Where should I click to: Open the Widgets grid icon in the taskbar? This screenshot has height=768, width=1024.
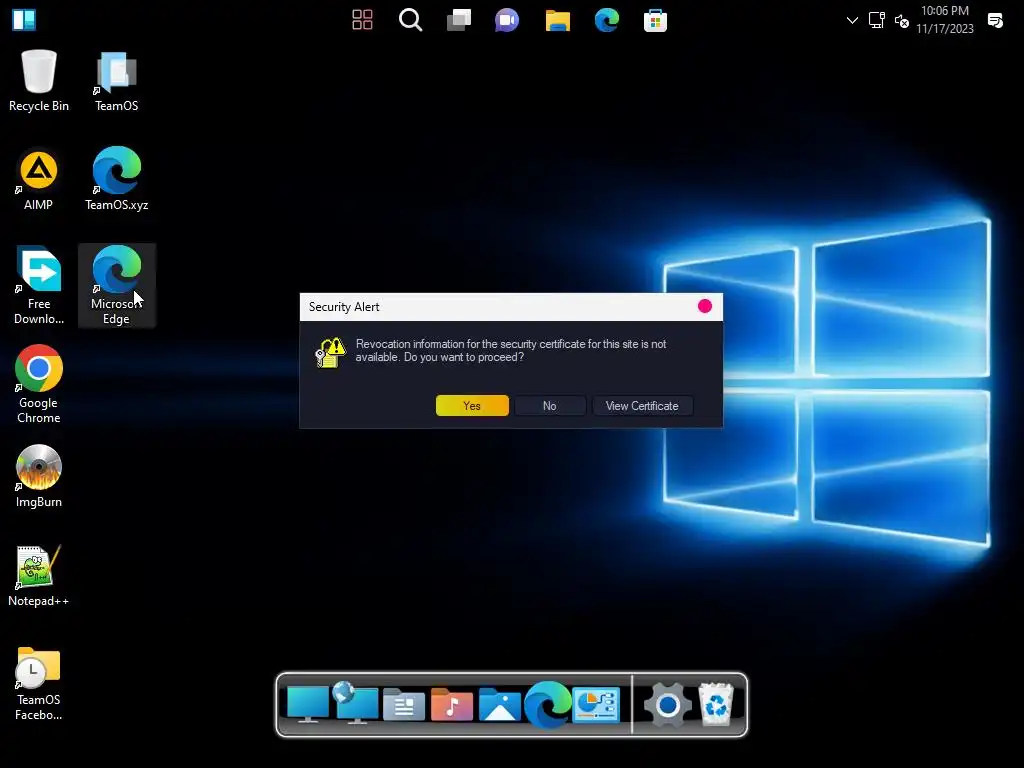pos(362,20)
